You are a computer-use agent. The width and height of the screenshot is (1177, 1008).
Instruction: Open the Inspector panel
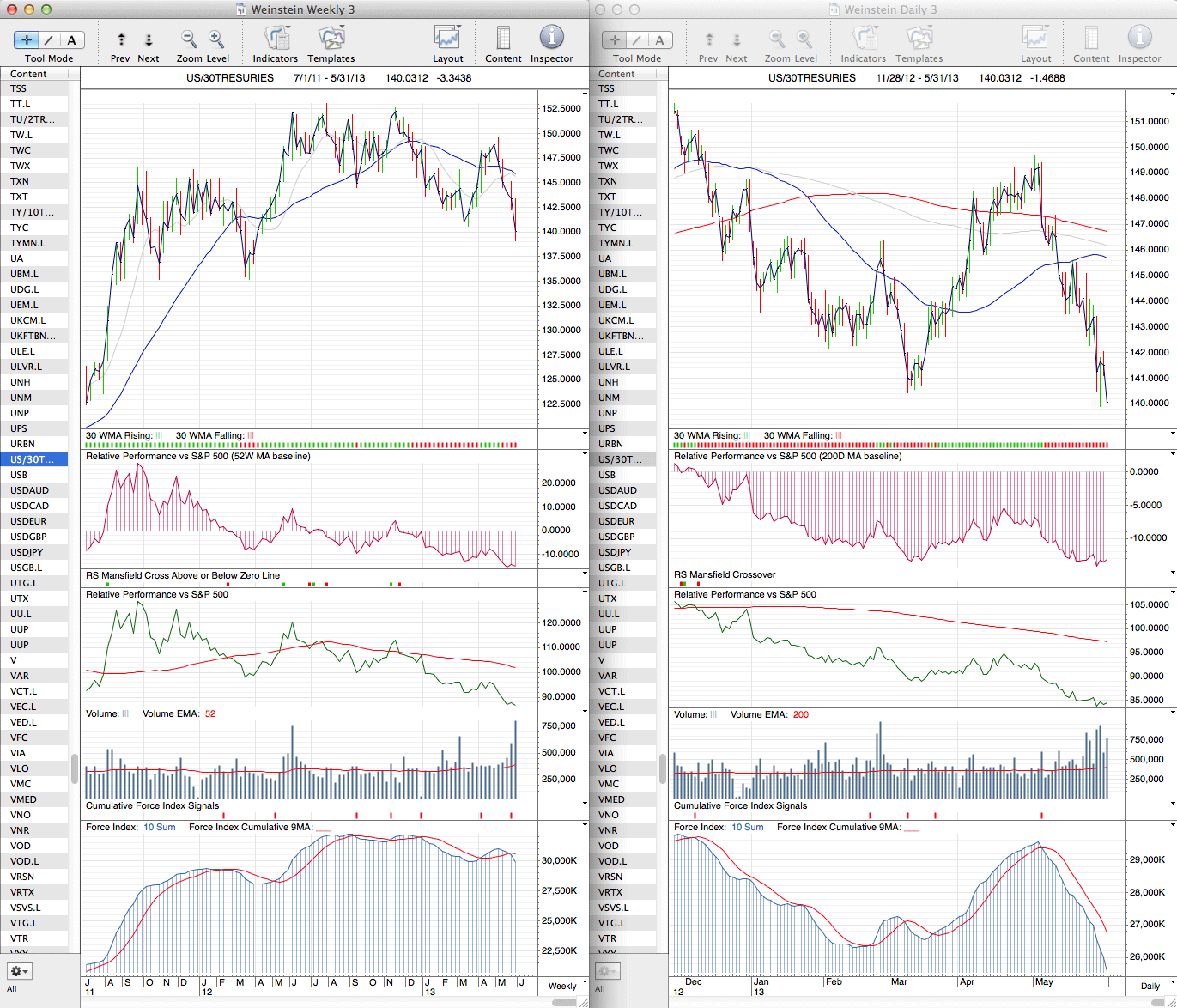click(551, 39)
